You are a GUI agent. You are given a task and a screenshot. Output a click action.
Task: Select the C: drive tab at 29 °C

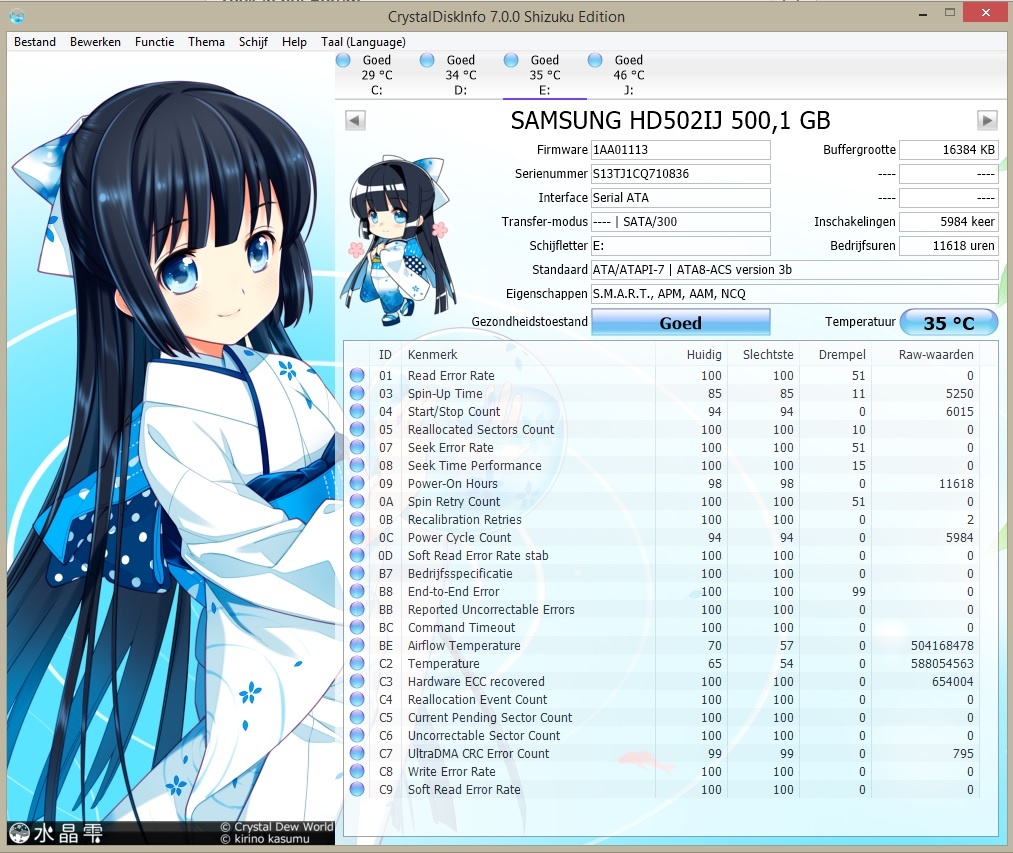[x=377, y=75]
